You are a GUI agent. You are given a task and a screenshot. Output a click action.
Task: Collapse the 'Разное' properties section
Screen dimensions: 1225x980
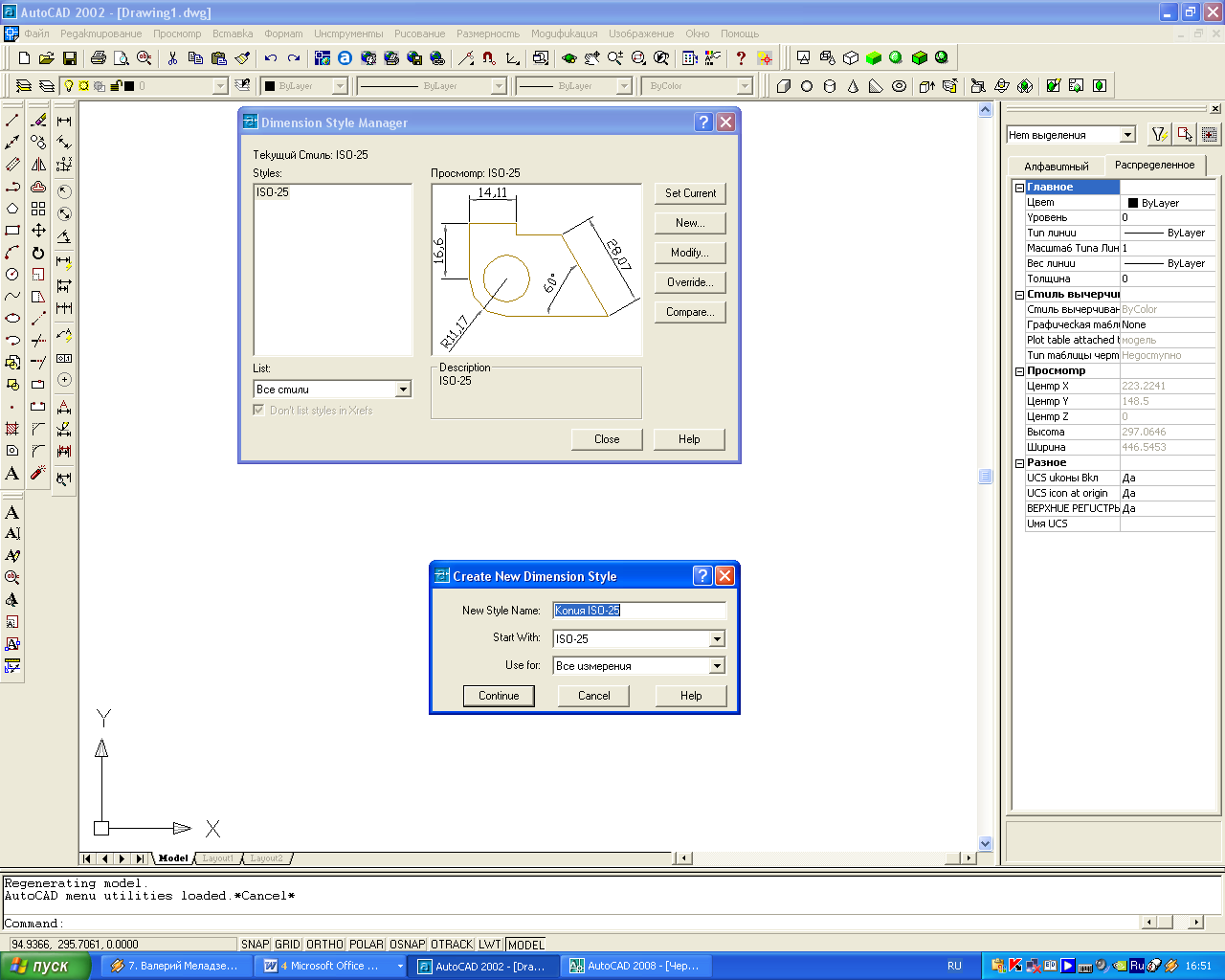tap(1019, 463)
